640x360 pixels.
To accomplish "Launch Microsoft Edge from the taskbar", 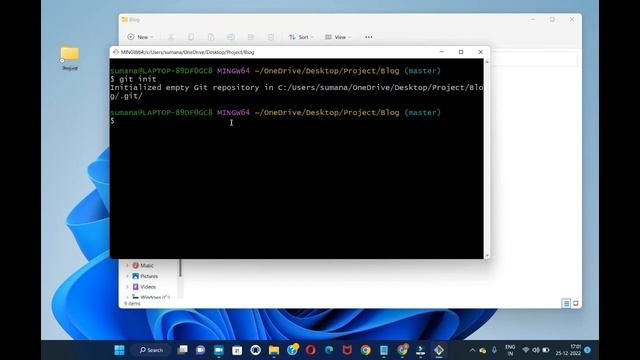I will coord(329,350).
